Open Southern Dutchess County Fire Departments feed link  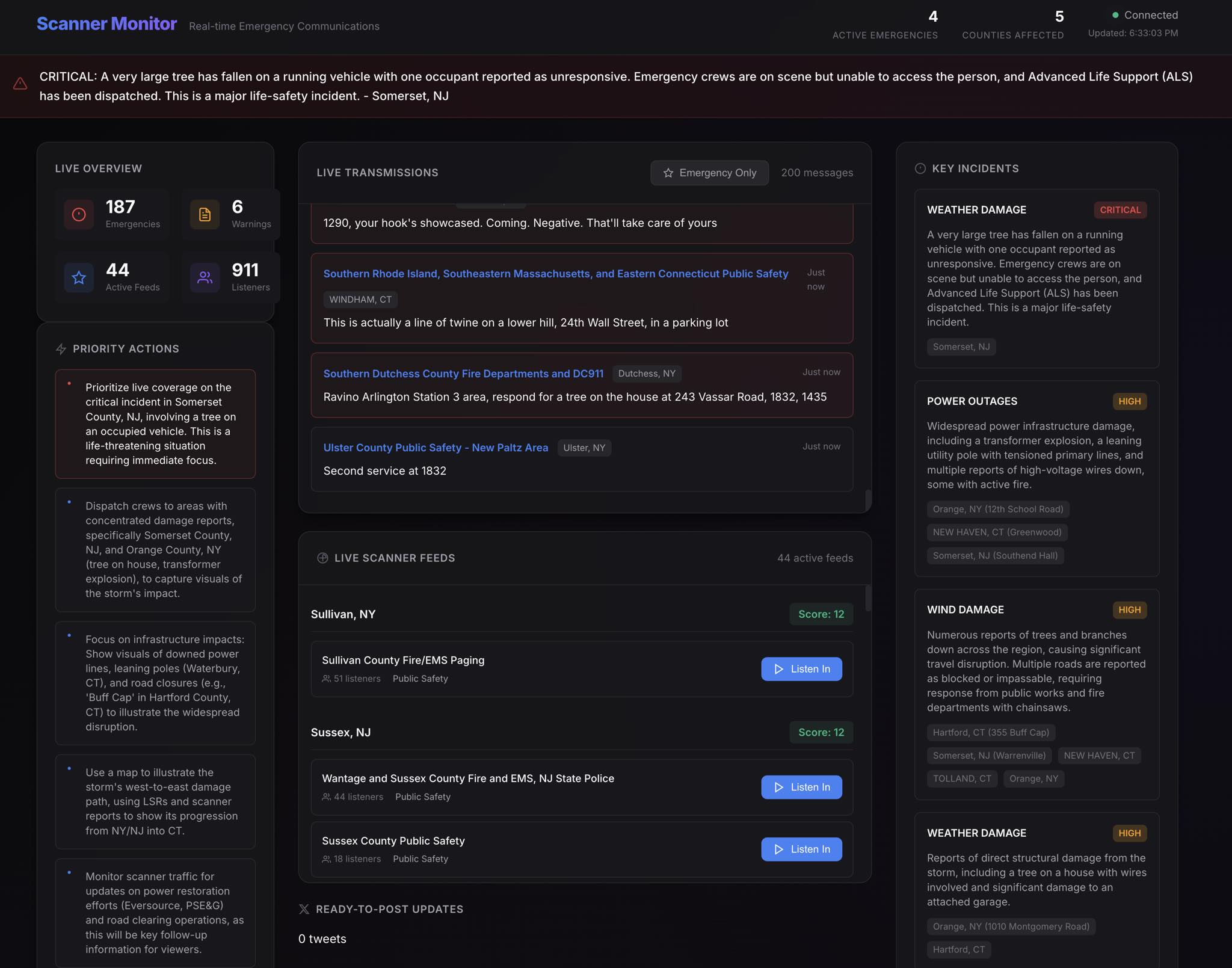[463, 374]
